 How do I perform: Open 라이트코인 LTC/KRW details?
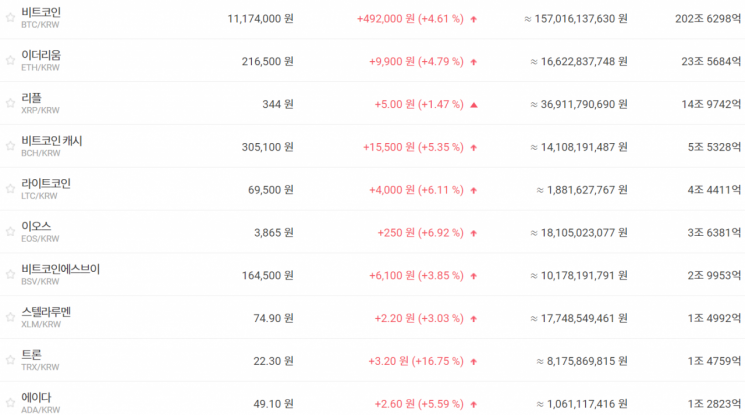tap(46, 184)
